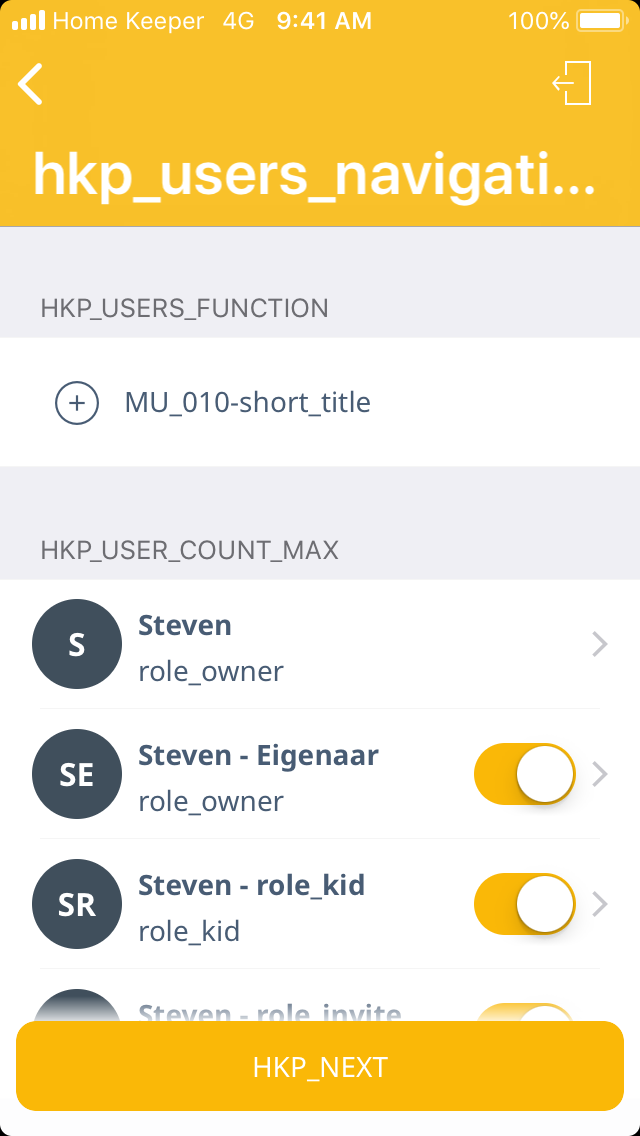Tap the signal strength bars icon
The width and height of the screenshot is (640, 1136).
click(x=28, y=20)
